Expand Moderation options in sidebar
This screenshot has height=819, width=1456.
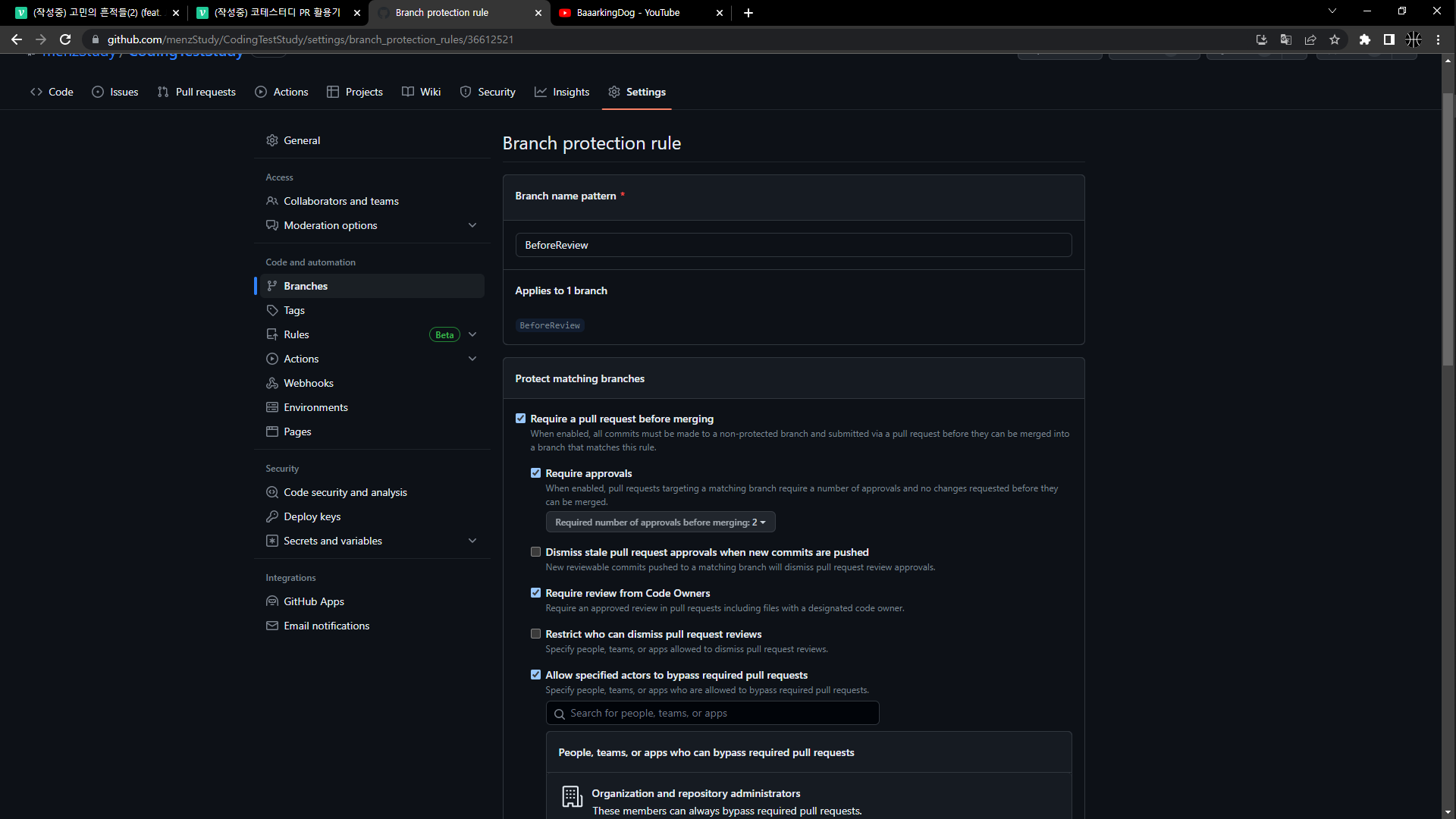[472, 225]
